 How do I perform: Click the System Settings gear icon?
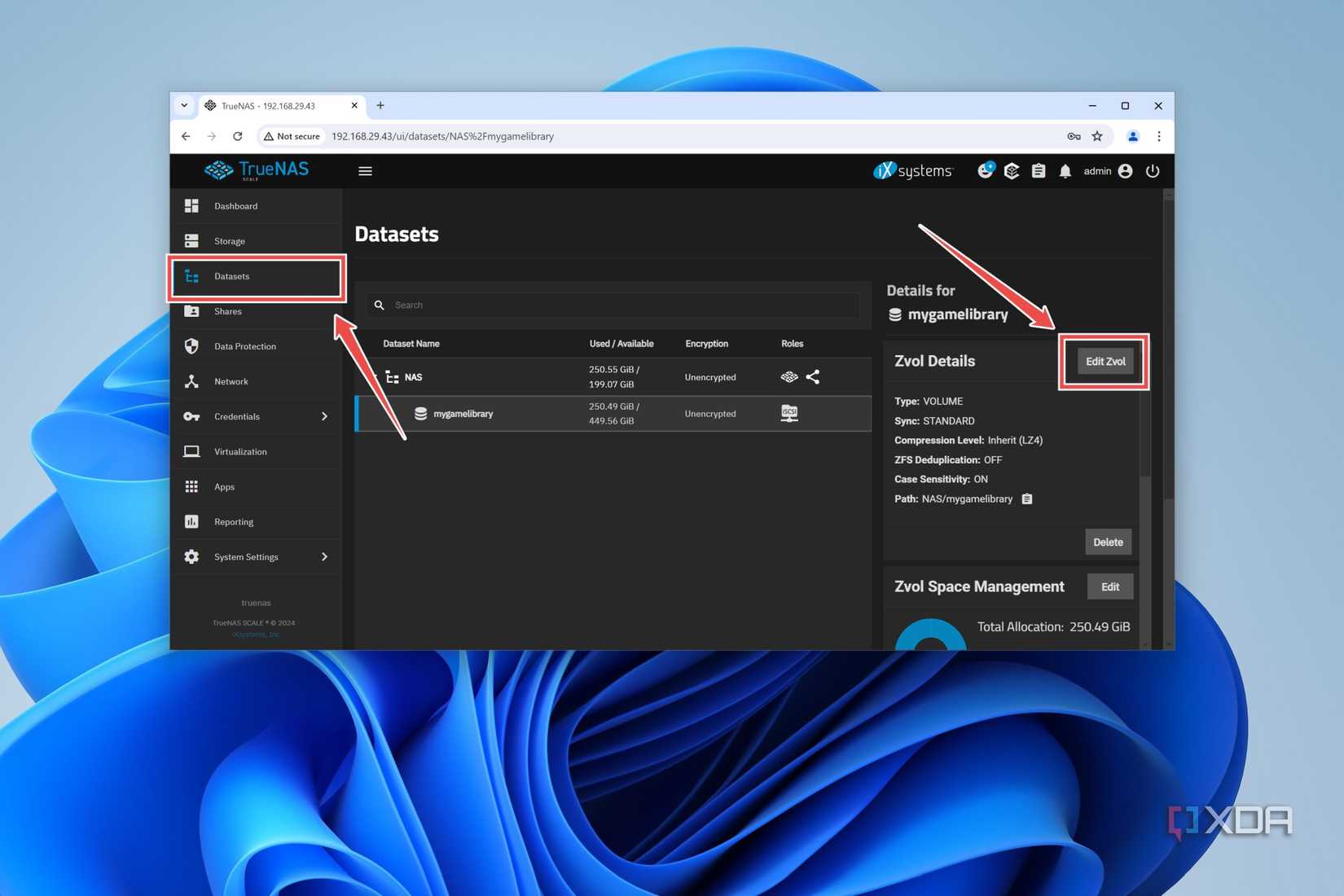[x=191, y=556]
